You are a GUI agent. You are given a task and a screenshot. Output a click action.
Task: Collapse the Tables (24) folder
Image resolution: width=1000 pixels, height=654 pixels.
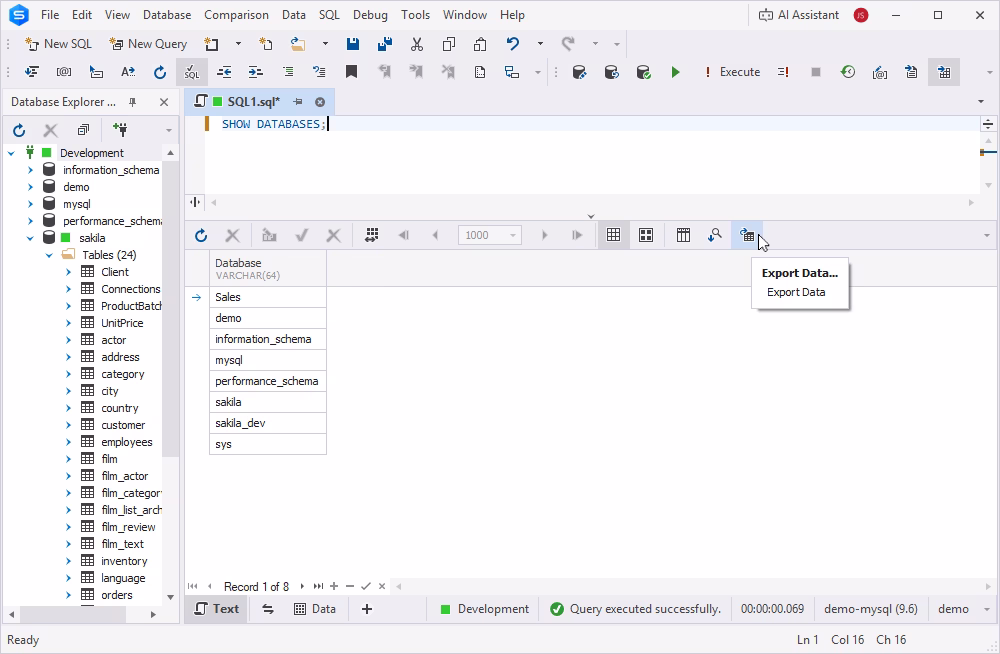click(49, 255)
